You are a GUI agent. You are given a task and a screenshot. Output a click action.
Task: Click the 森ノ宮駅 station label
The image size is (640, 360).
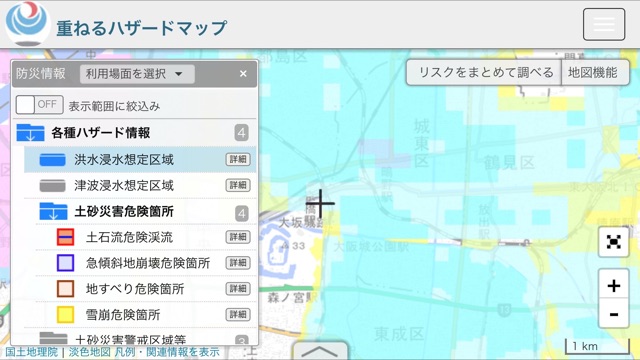(292, 297)
